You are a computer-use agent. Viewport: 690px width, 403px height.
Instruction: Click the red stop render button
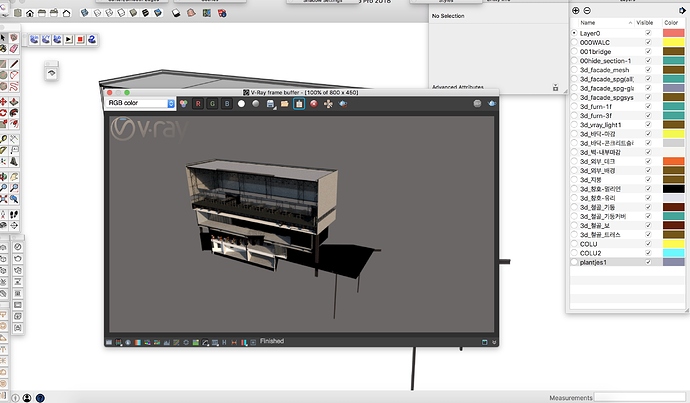click(80, 40)
